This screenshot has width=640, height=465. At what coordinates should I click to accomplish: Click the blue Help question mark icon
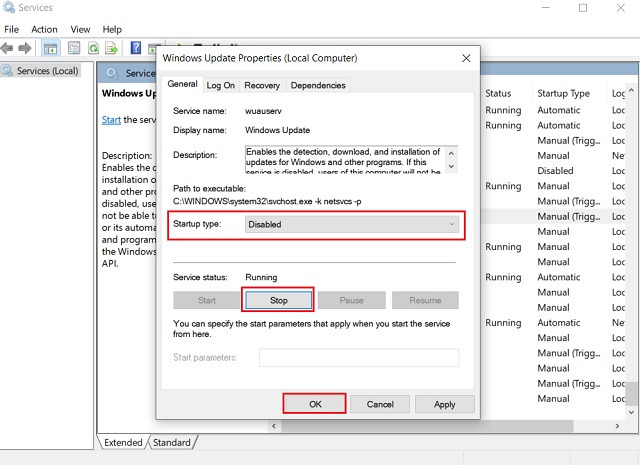(x=136, y=48)
